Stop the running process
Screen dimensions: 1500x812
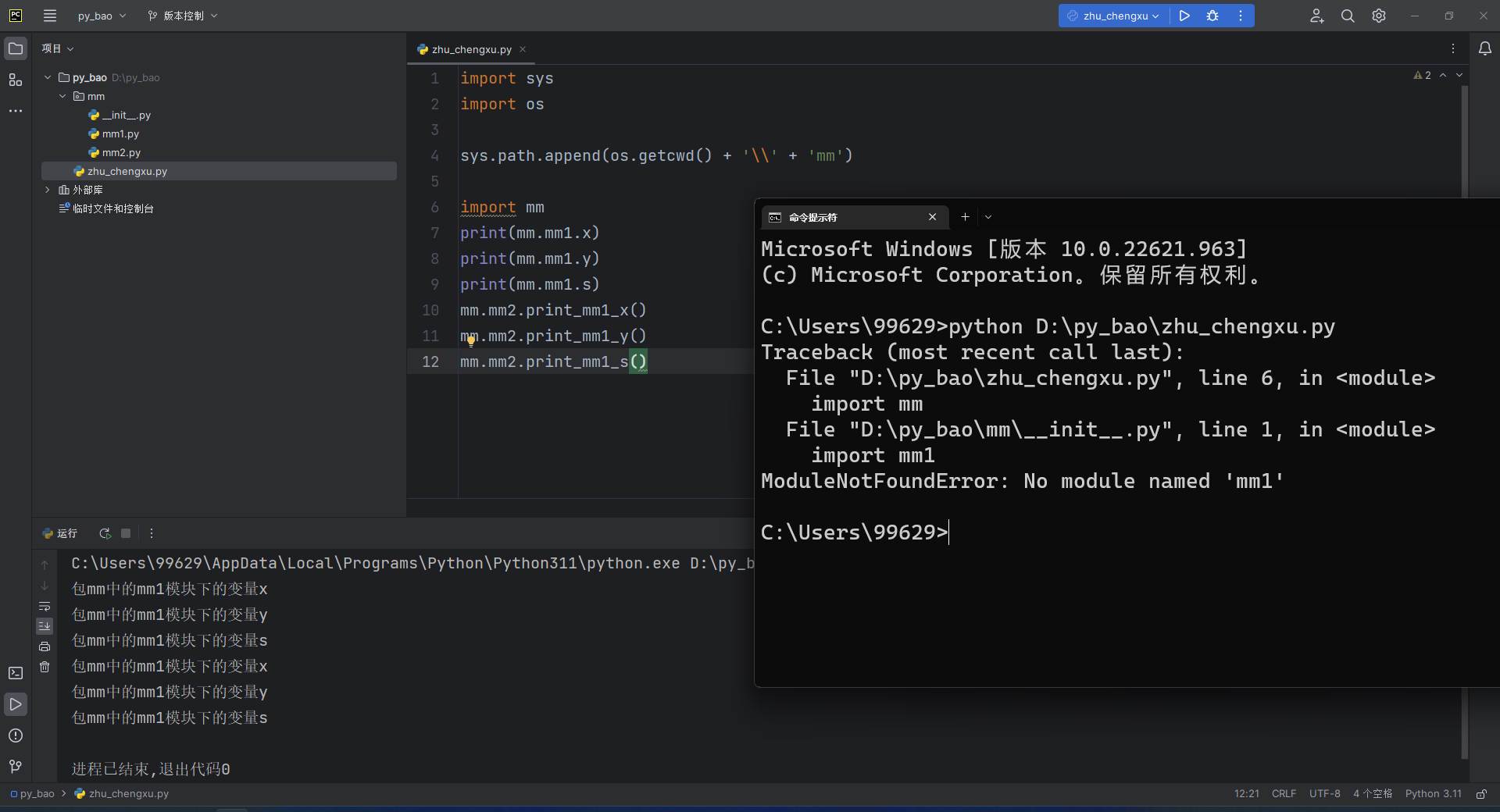point(126,533)
